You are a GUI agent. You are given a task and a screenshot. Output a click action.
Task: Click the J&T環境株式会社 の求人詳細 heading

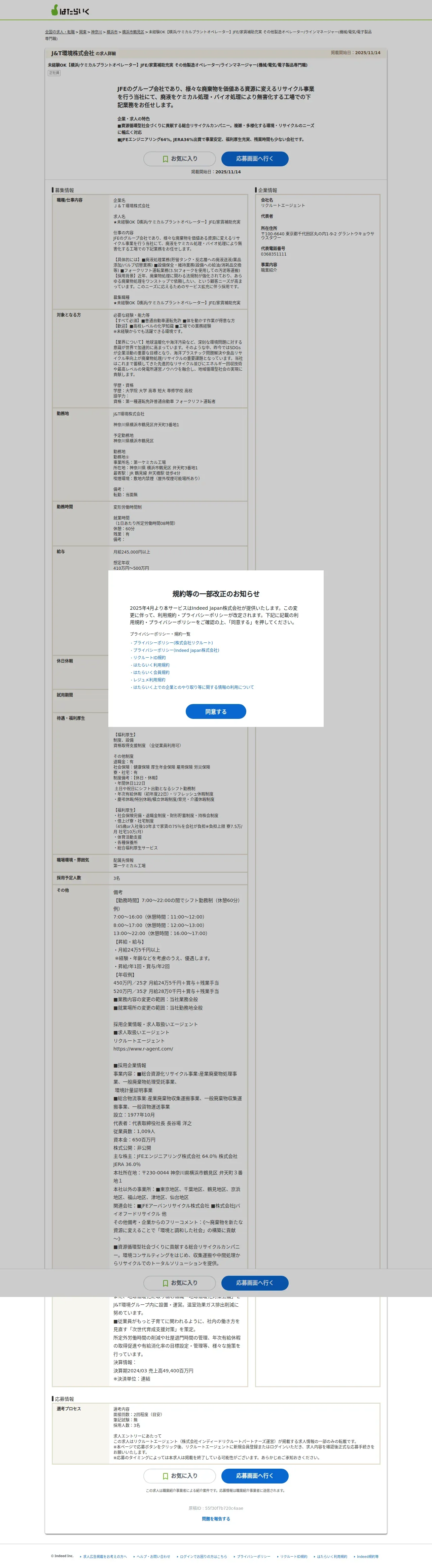[83, 54]
